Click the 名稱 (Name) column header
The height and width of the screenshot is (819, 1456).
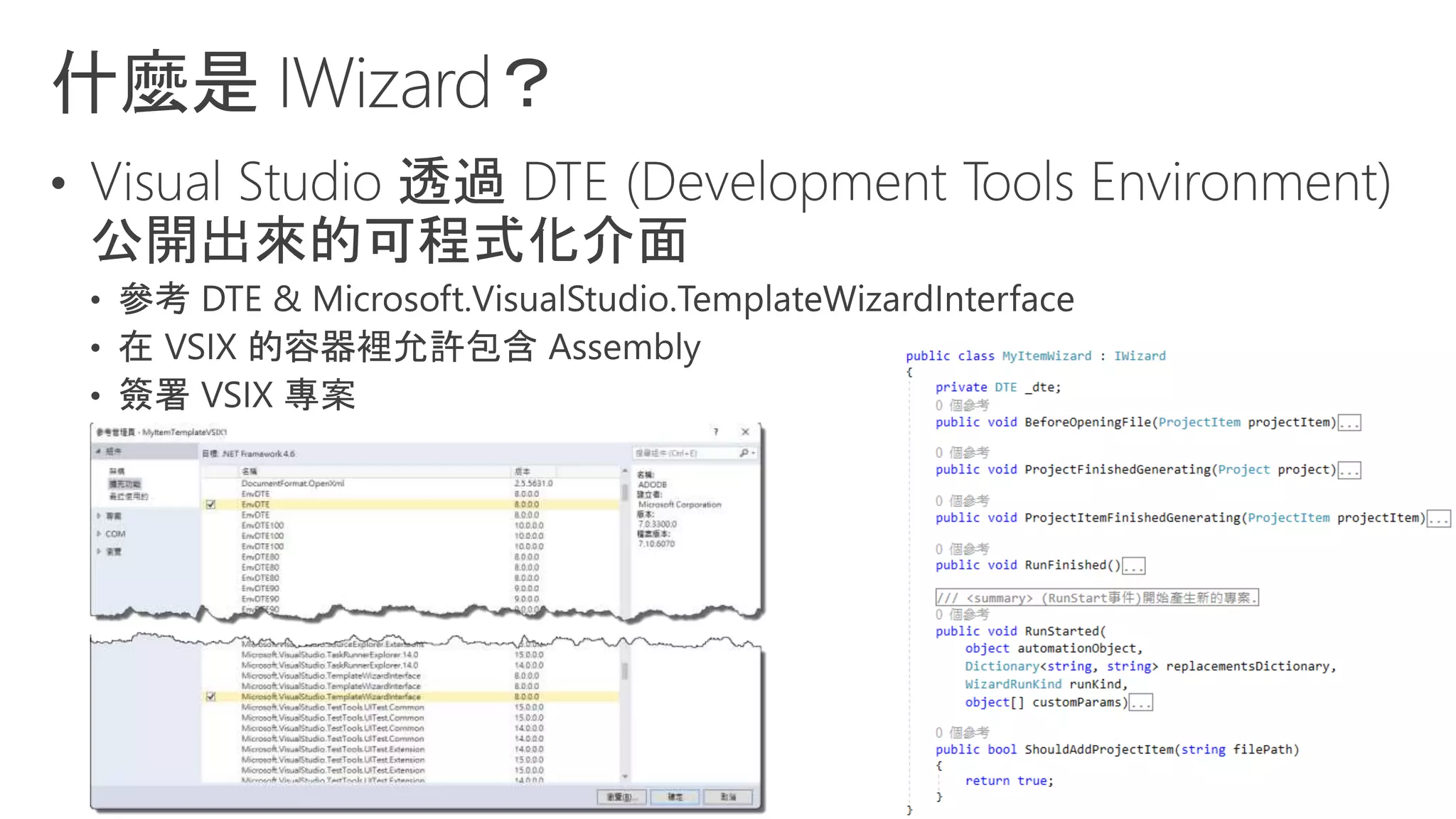(x=250, y=471)
